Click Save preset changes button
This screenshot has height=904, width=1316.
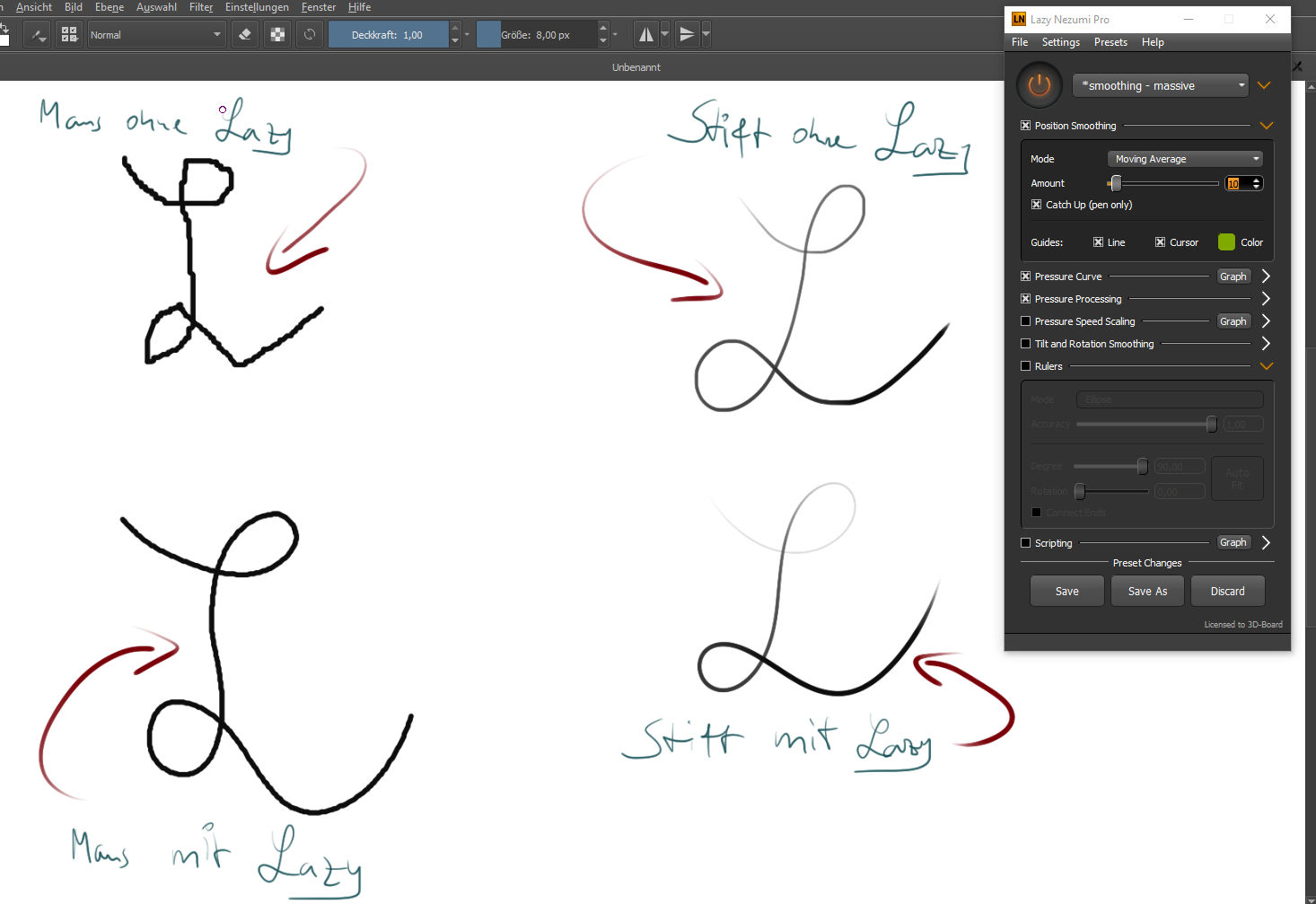[1067, 592]
